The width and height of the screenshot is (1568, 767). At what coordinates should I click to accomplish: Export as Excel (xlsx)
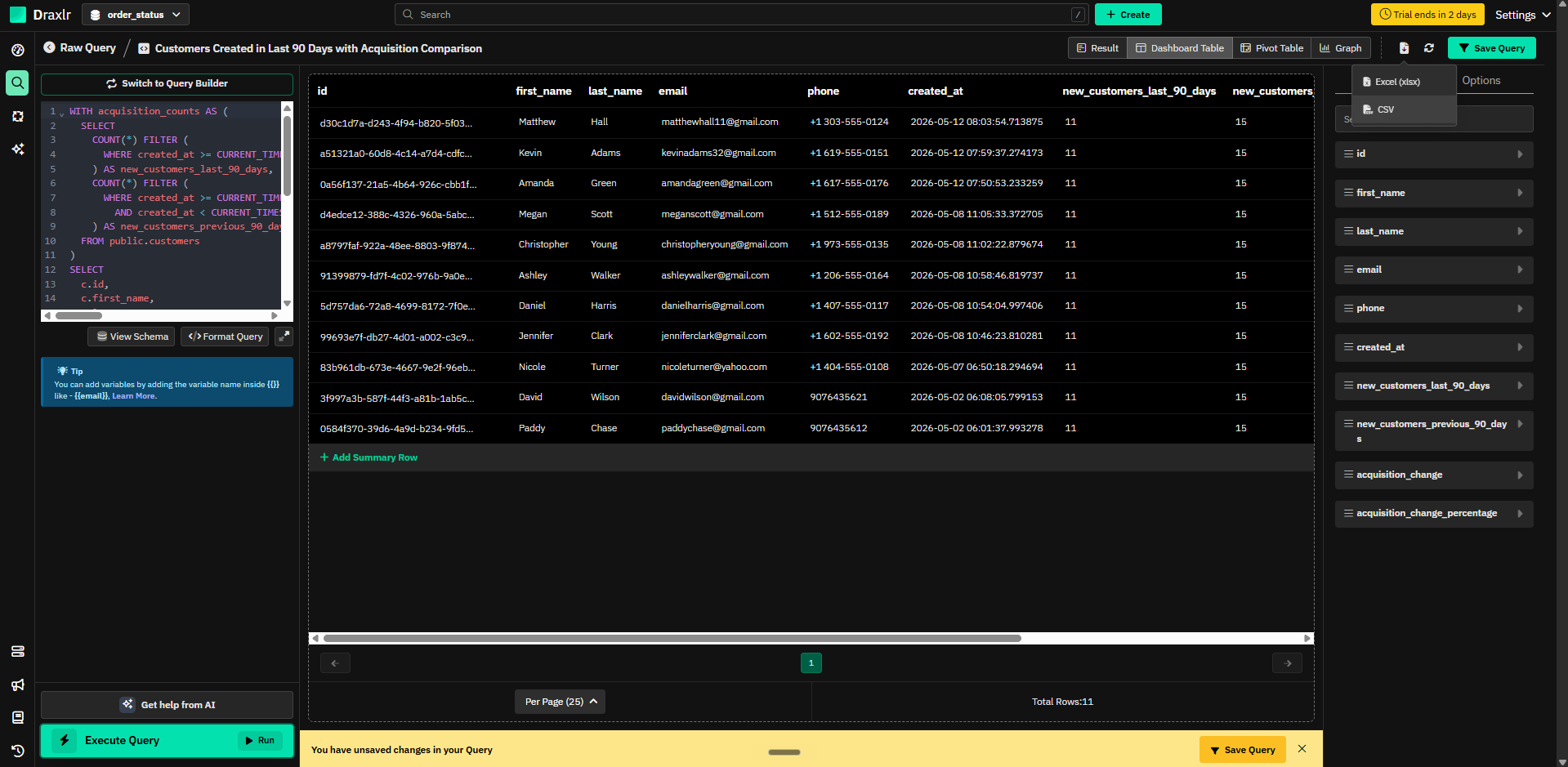(1404, 82)
